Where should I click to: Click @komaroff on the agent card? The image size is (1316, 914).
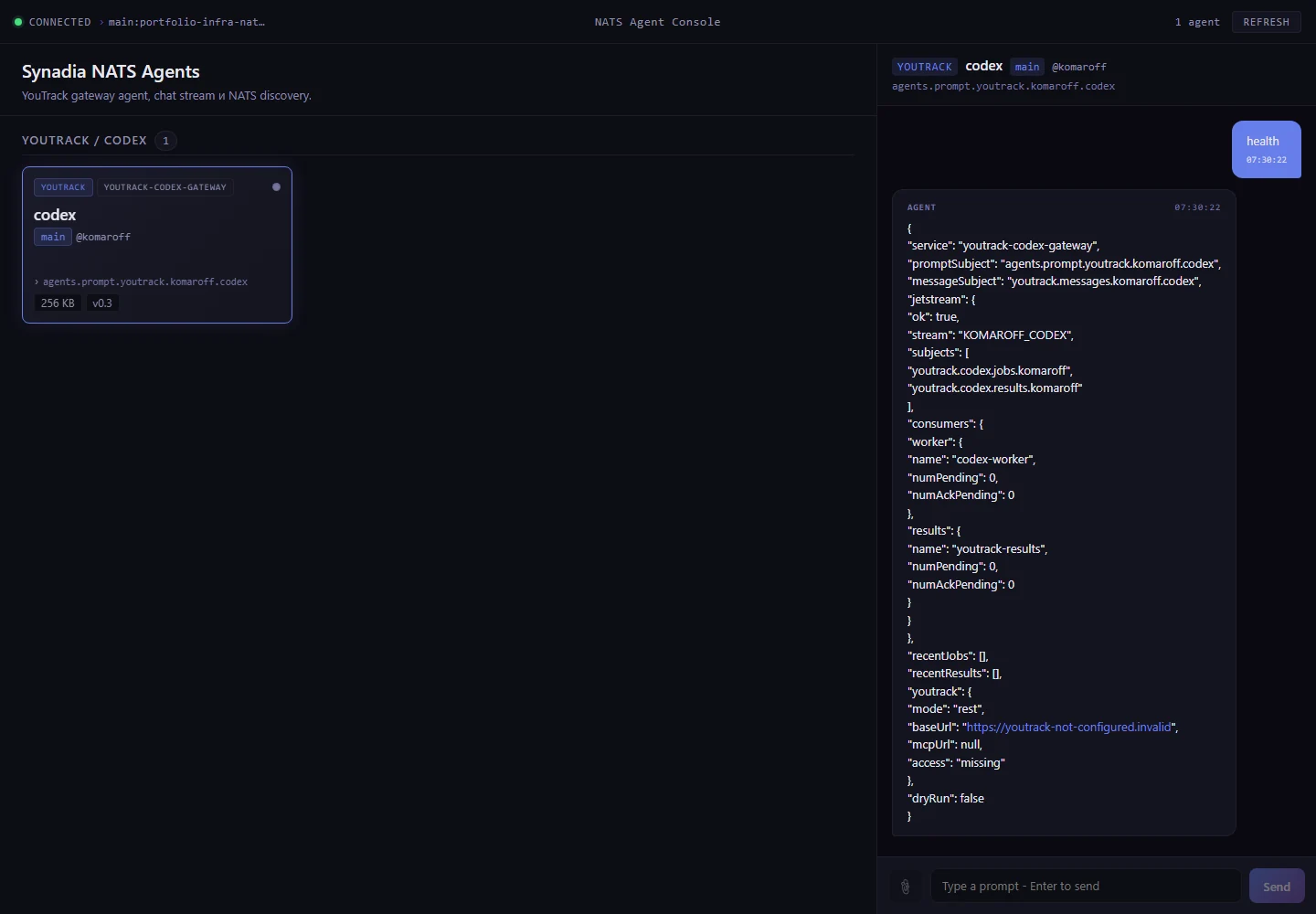(103, 238)
